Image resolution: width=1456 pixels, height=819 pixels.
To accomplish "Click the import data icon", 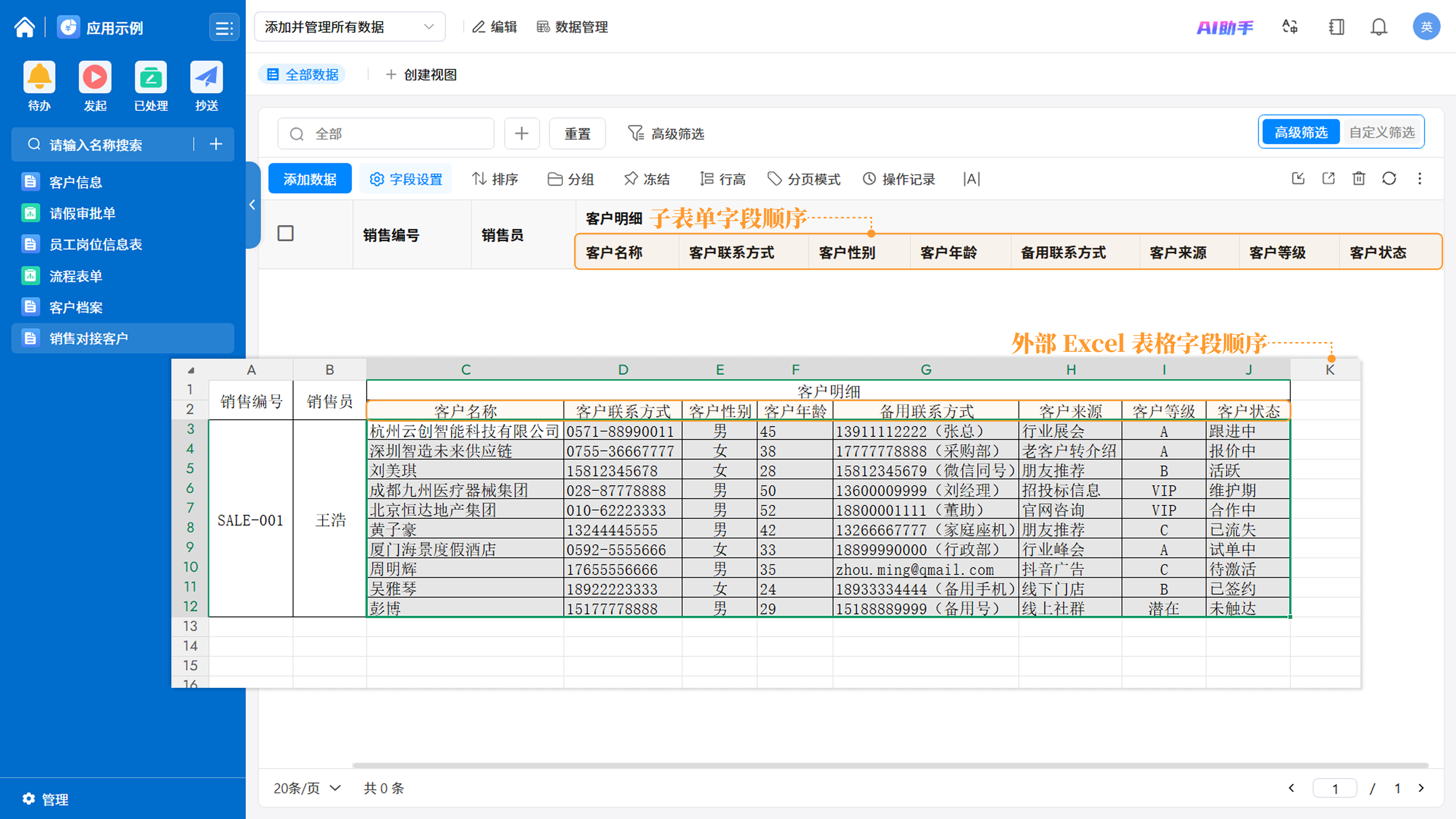I will [1298, 179].
